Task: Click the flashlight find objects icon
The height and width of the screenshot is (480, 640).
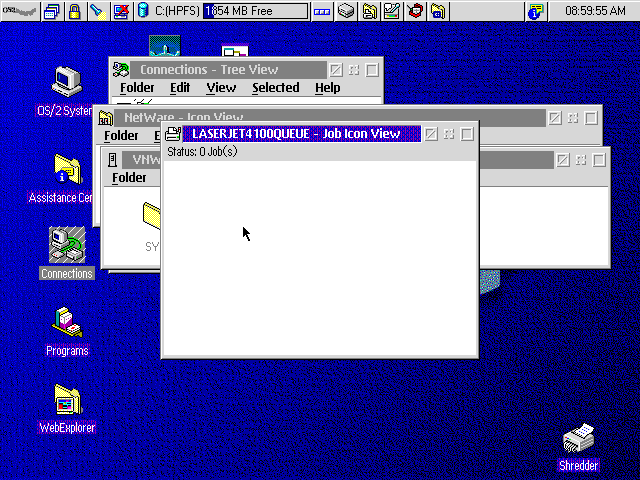Action: click(x=98, y=11)
